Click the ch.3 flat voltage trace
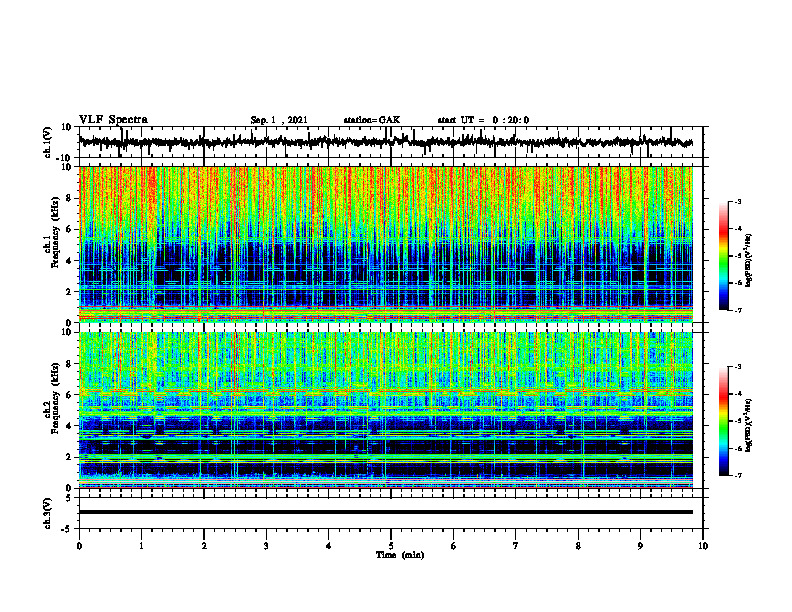Image resolution: width=792 pixels, height=612 pixels. point(386,512)
